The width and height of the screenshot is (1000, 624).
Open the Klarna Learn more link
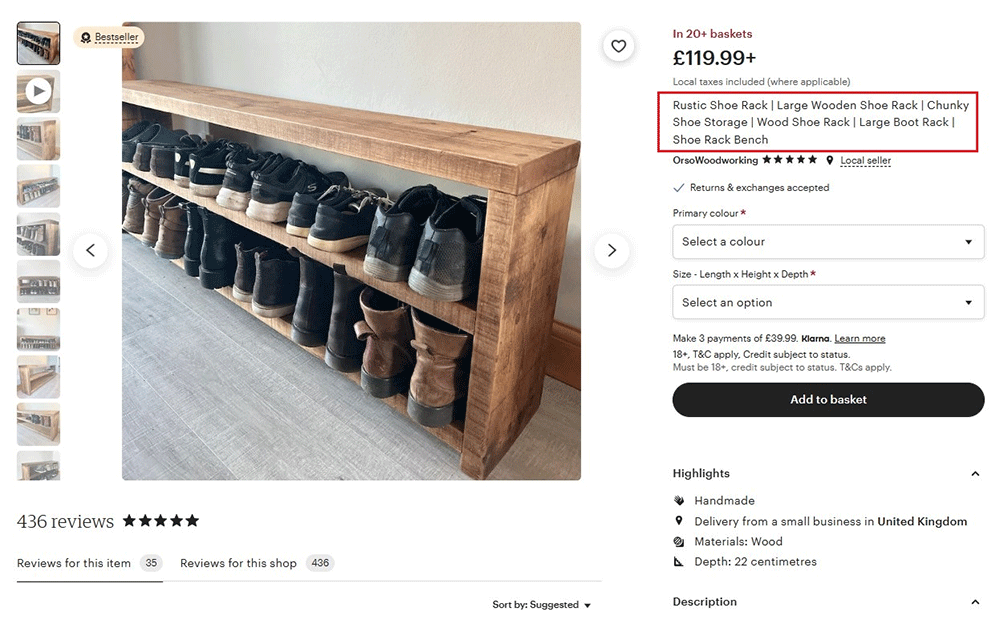tap(860, 339)
